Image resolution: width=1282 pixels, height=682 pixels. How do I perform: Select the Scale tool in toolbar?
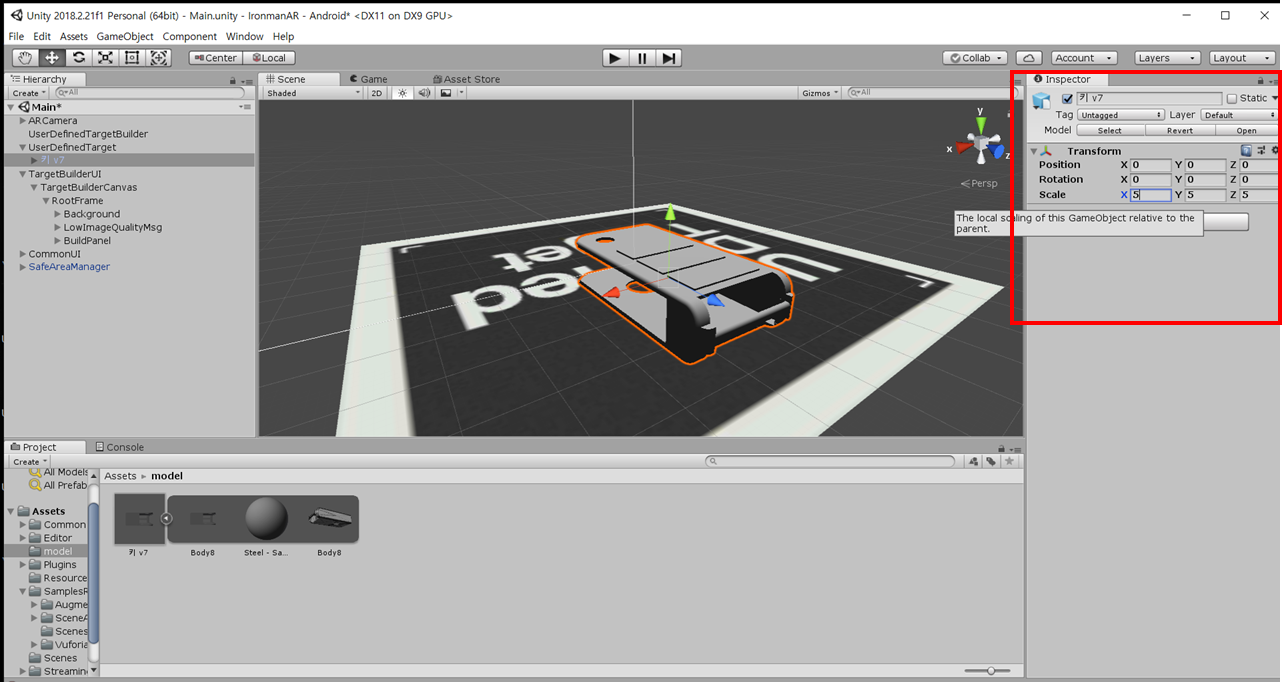tap(105, 58)
